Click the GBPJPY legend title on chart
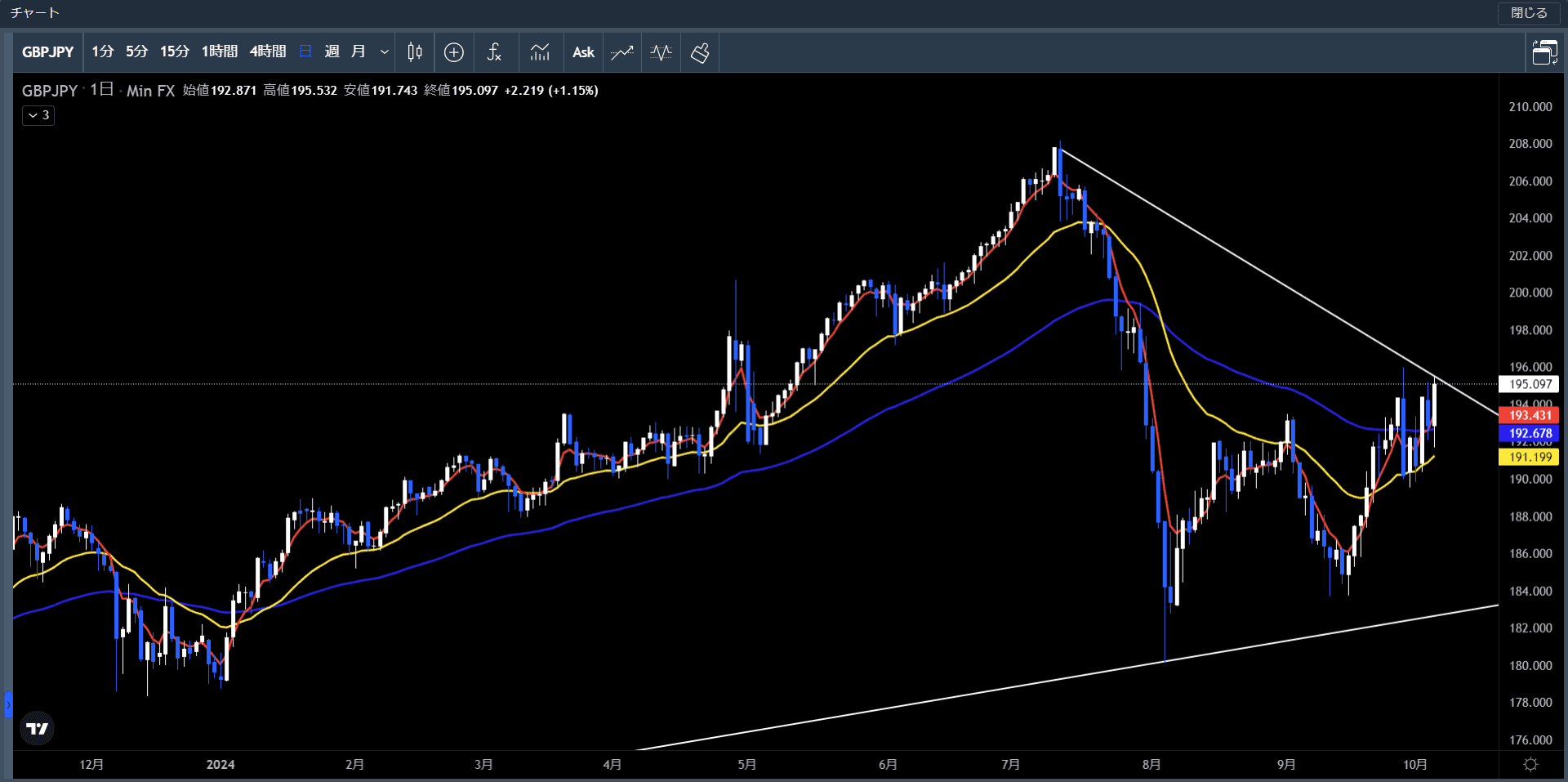Viewport: 1568px width, 782px height. [50, 91]
